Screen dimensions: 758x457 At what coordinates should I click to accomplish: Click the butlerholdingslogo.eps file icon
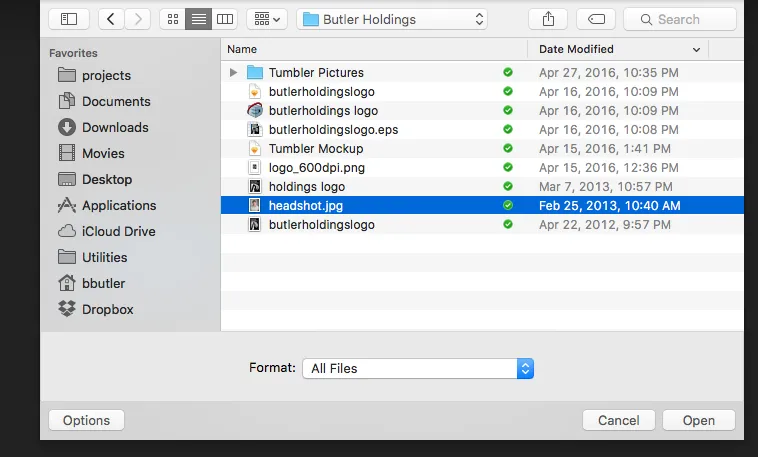[x=255, y=130]
